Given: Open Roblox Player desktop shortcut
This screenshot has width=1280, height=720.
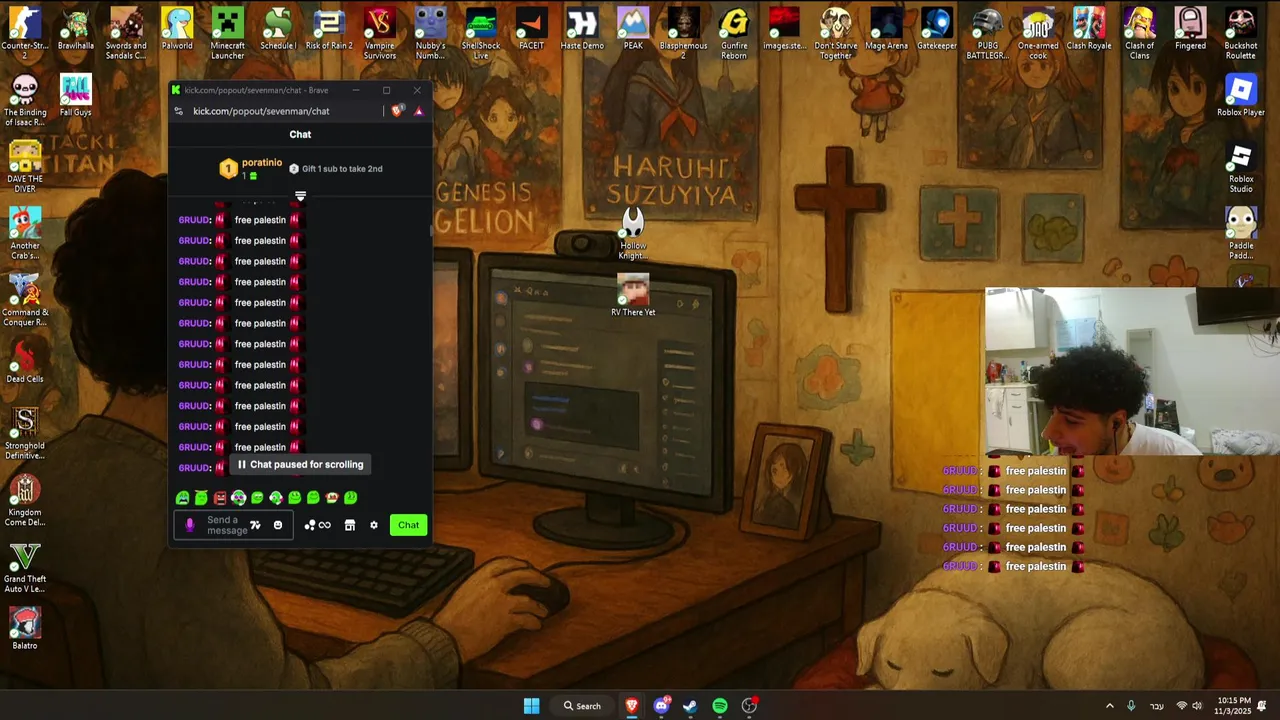Looking at the screenshot, I should 1241,97.
